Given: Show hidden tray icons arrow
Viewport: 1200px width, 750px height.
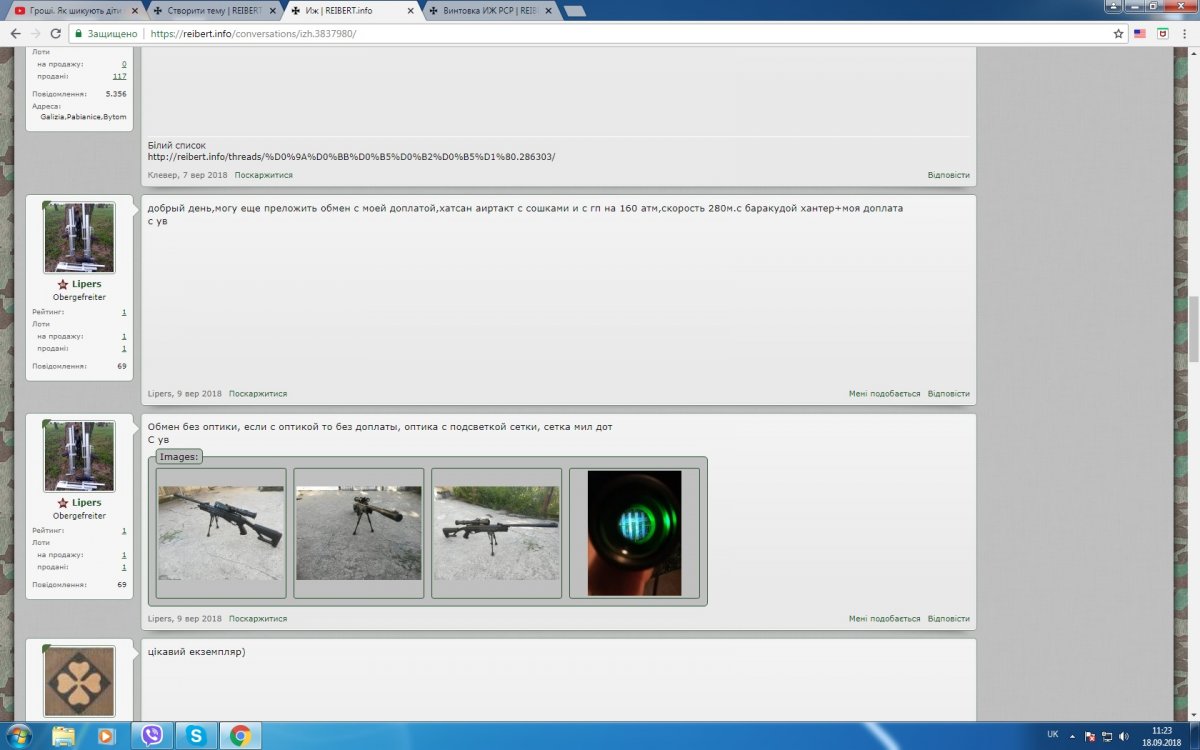Looking at the screenshot, I should 1075,735.
